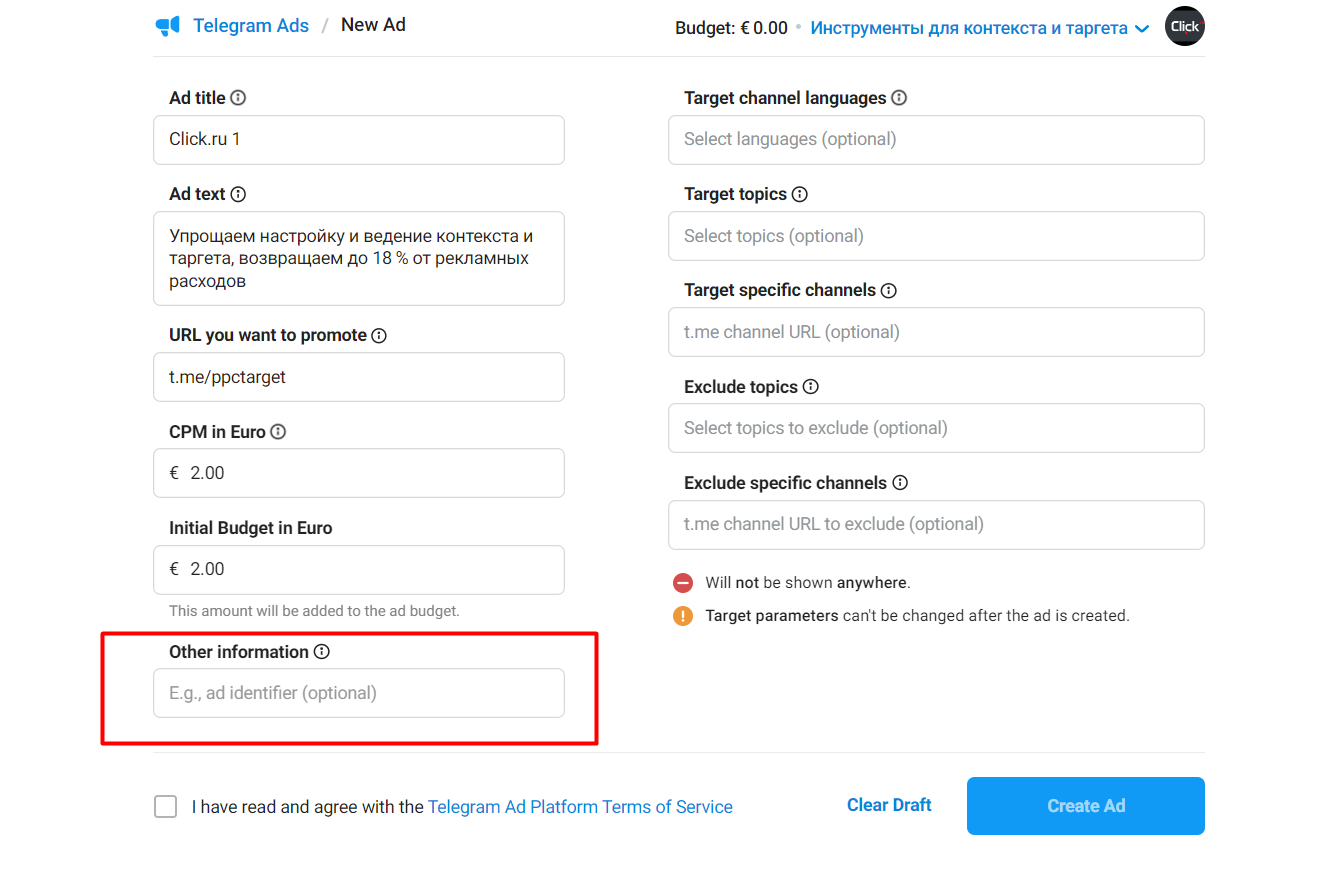
Task: Click the red 'will not be shown' icon
Action: 683,583
